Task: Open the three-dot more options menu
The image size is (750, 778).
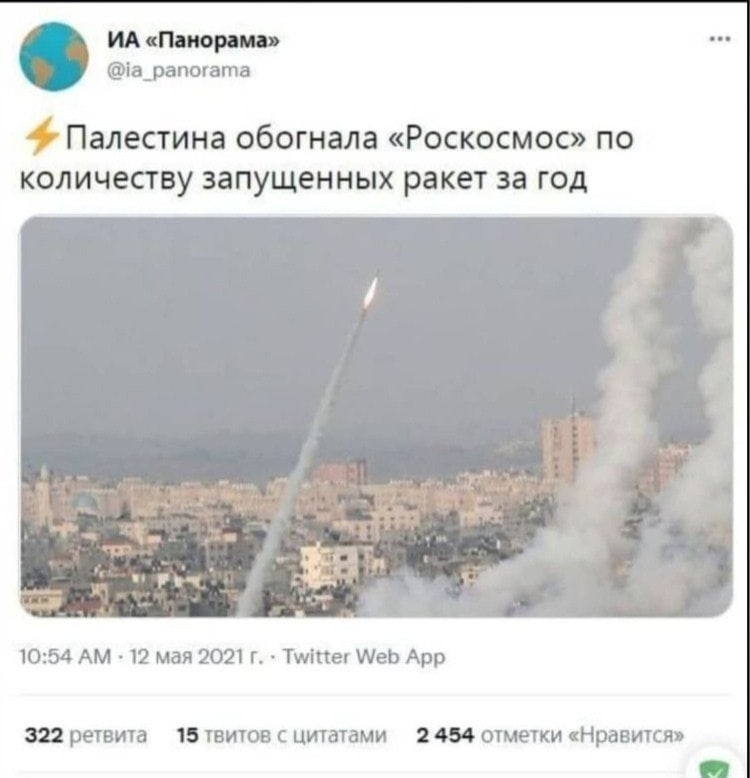Action: coord(720,39)
